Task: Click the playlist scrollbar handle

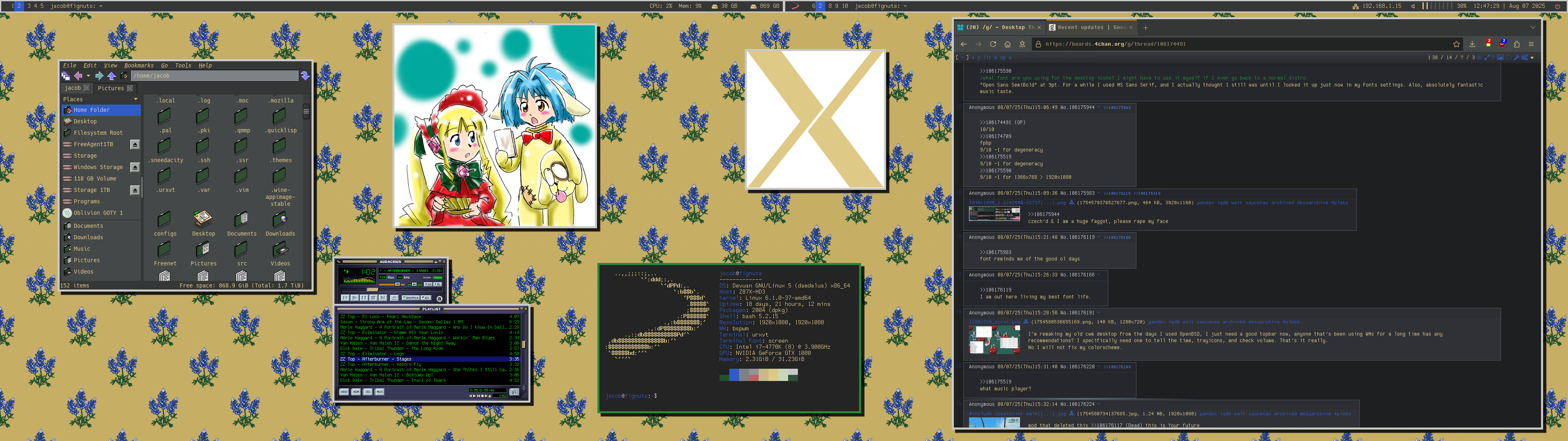Action: point(524,345)
